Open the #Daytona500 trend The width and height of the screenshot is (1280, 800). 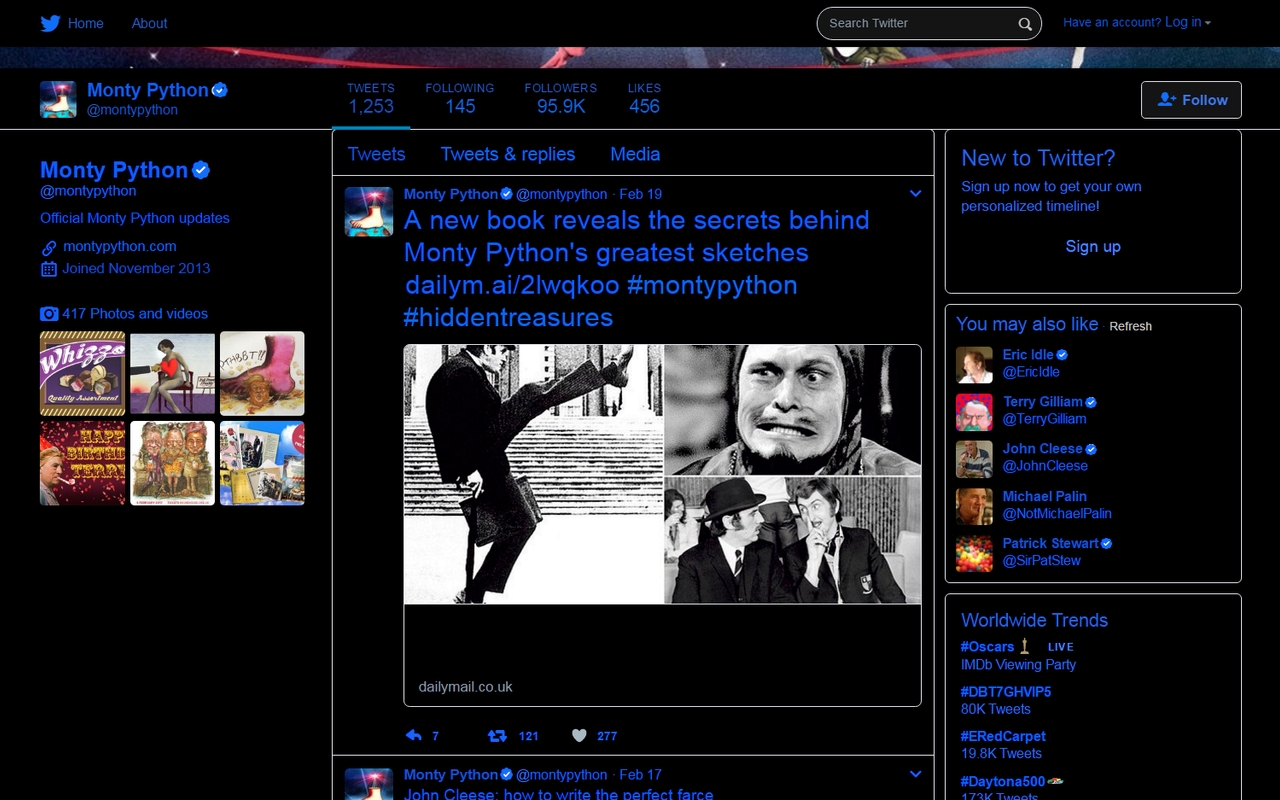pos(1003,781)
